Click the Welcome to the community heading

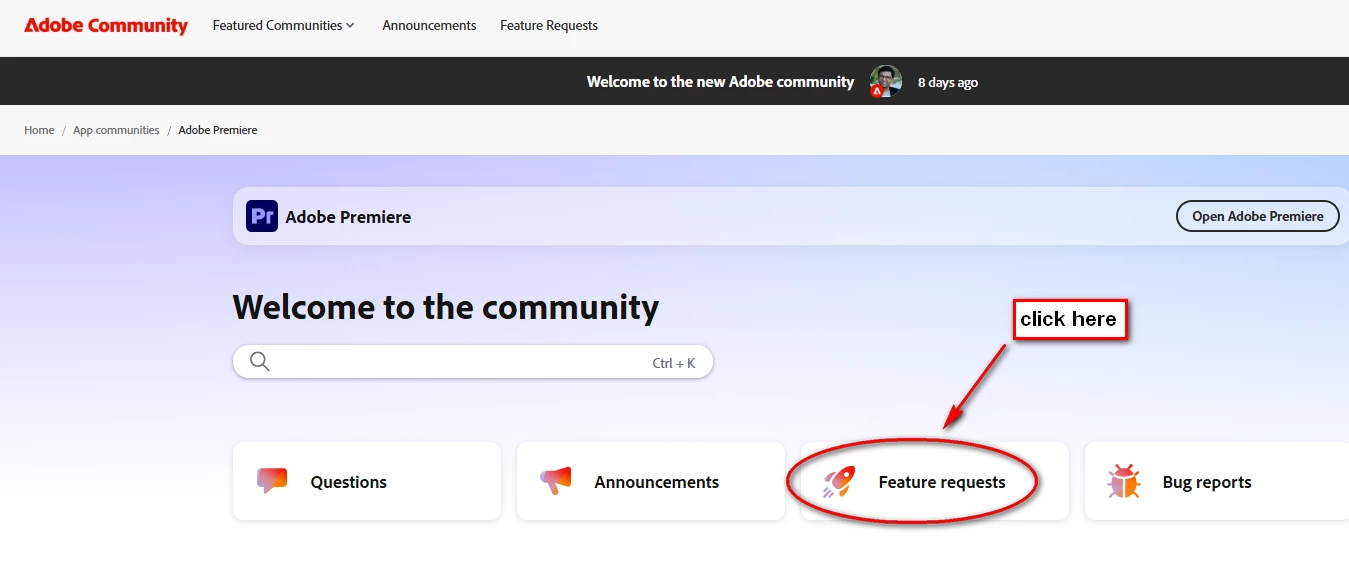(446, 307)
